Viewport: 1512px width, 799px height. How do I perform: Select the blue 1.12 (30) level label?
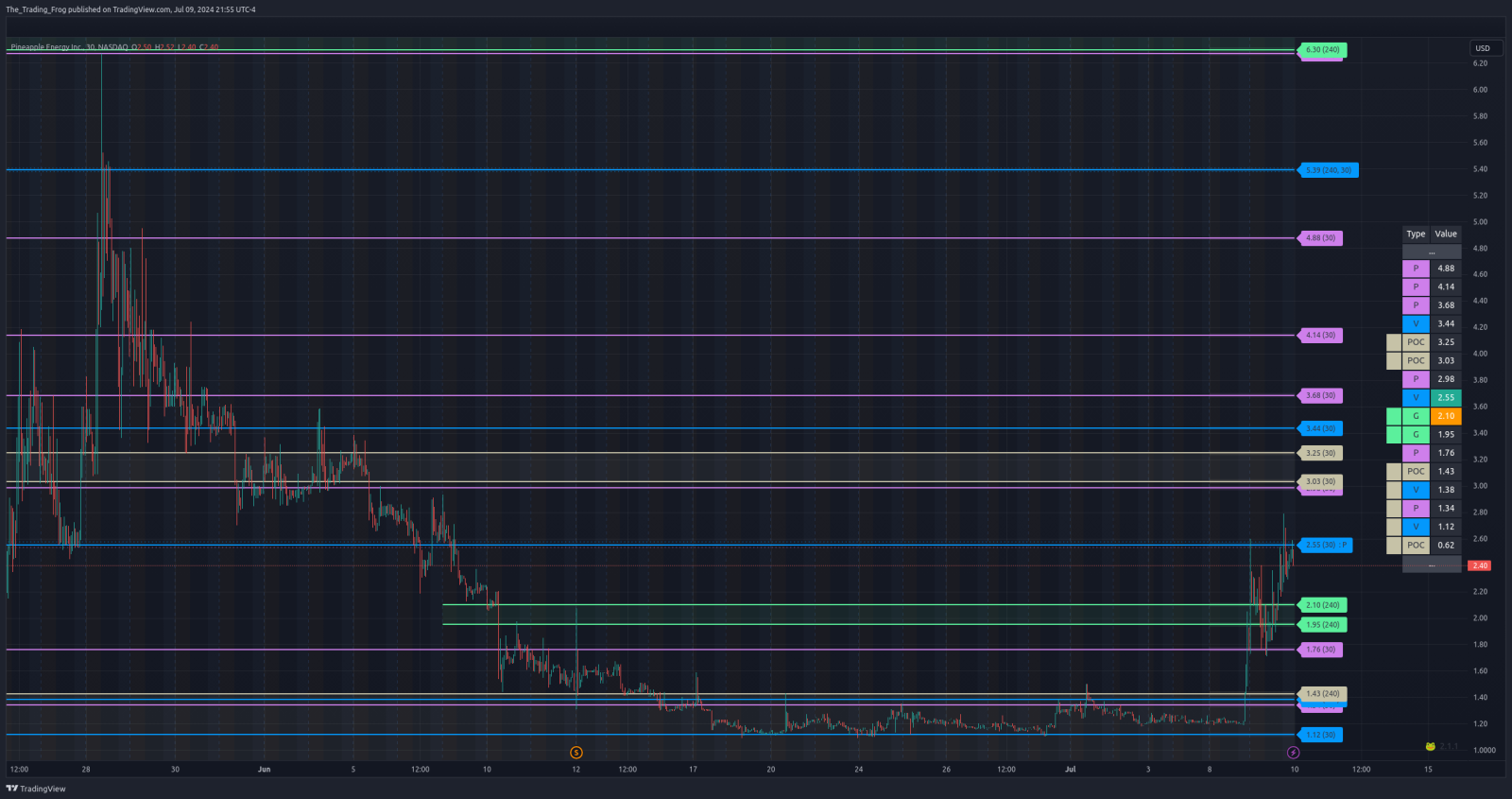pos(1321,735)
